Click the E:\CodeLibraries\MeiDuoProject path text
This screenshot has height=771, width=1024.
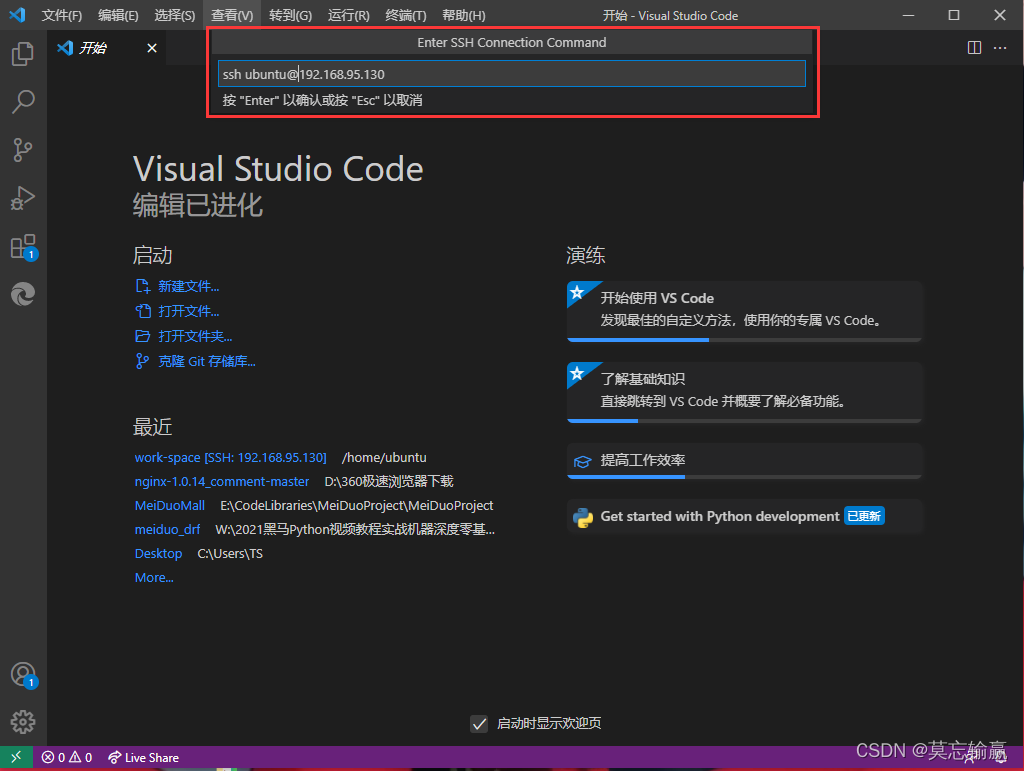click(357, 505)
